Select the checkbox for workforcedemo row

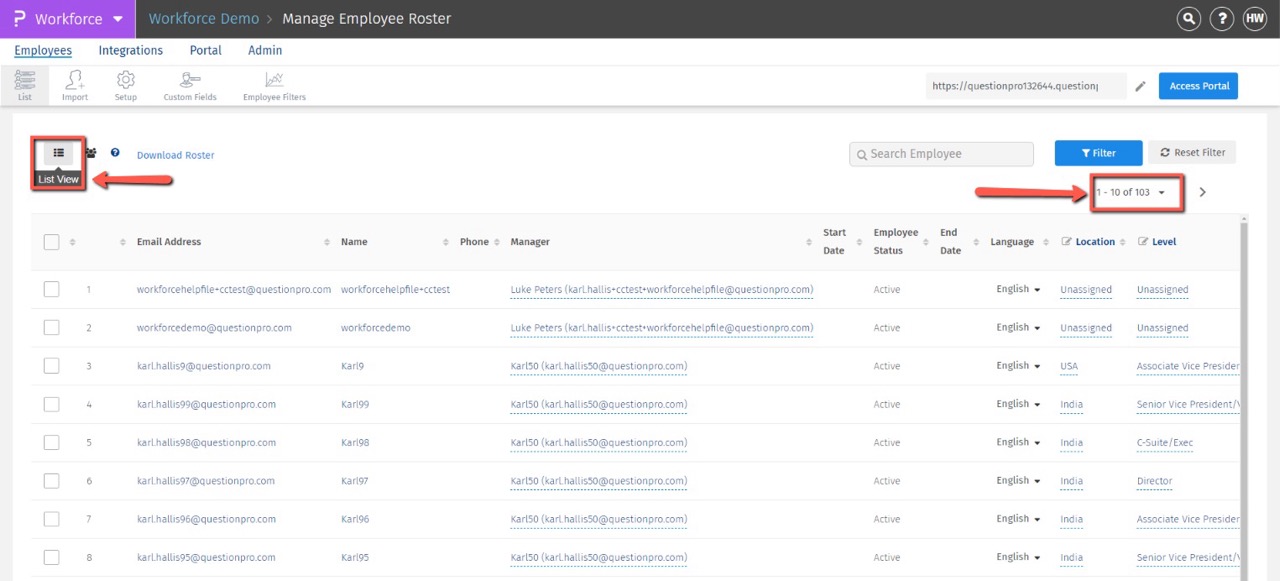pos(52,328)
